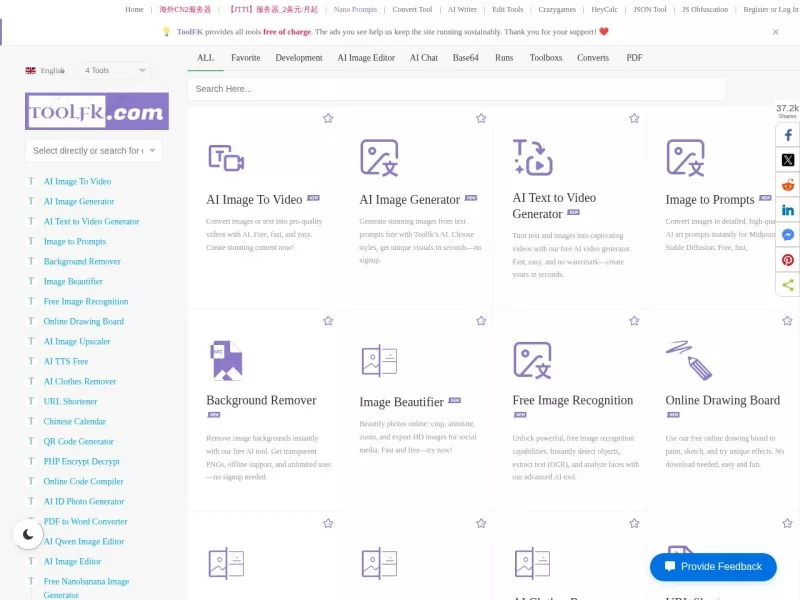Viewport: 800px width, 600px height.
Task: Favorite the Online Drawing Board card star
Action: pyautogui.click(x=787, y=321)
